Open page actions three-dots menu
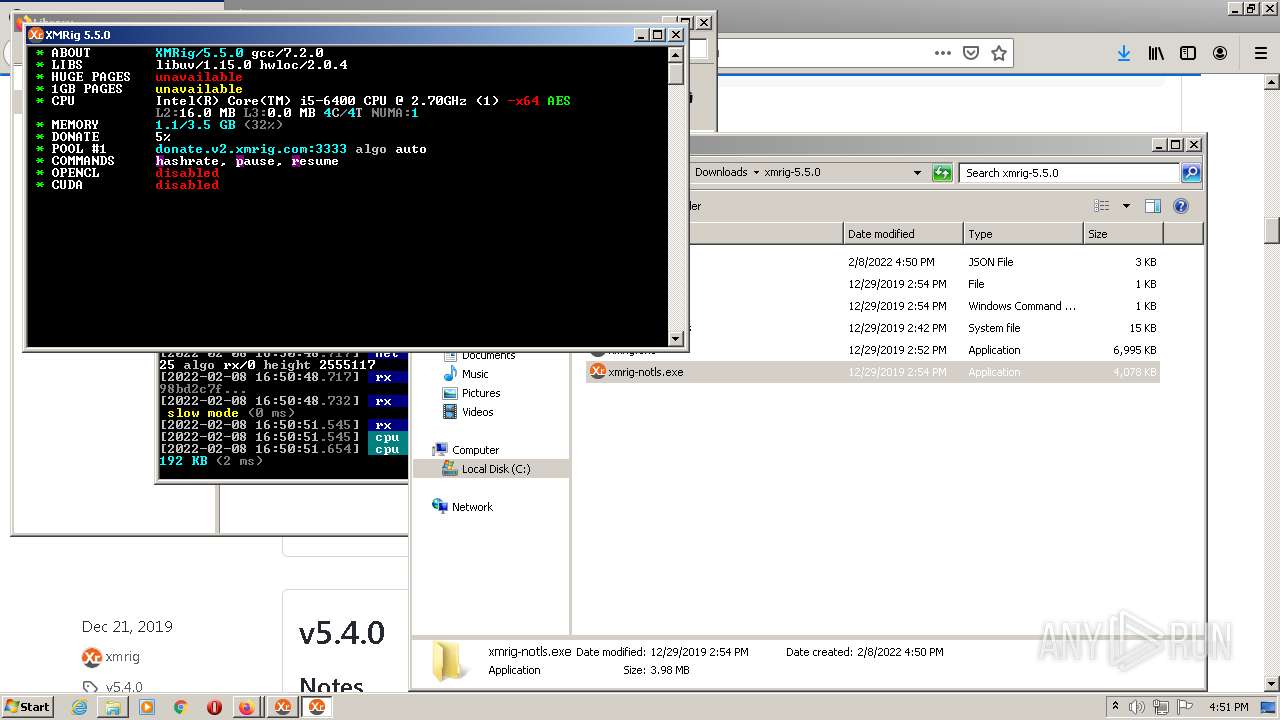 click(942, 53)
